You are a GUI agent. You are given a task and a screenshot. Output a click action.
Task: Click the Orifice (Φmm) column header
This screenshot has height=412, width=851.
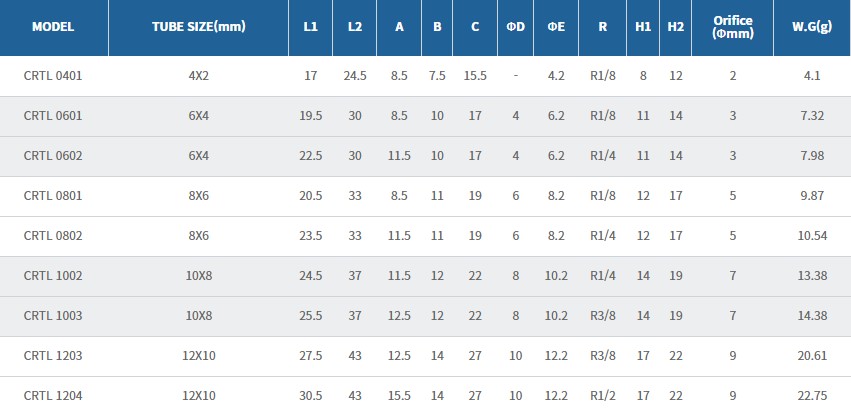click(733, 27)
